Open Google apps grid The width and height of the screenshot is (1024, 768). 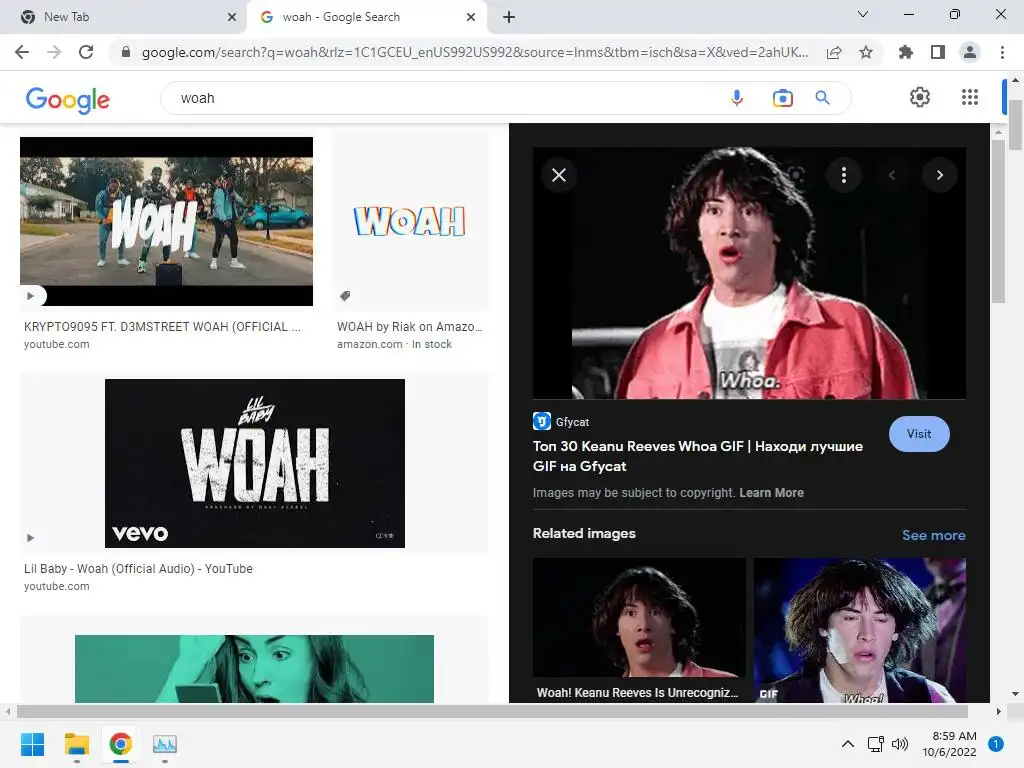pos(970,97)
